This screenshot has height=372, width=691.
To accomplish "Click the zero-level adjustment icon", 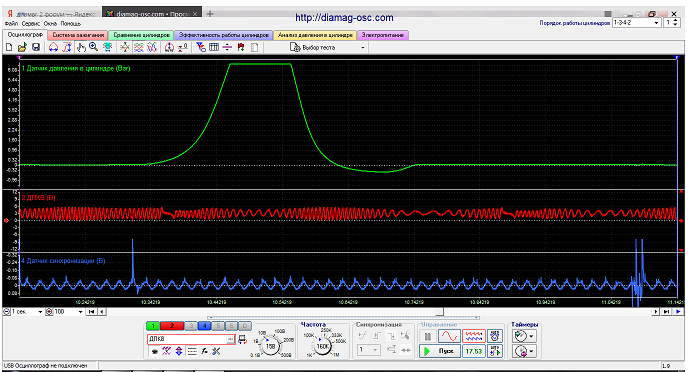I will coord(183,47).
